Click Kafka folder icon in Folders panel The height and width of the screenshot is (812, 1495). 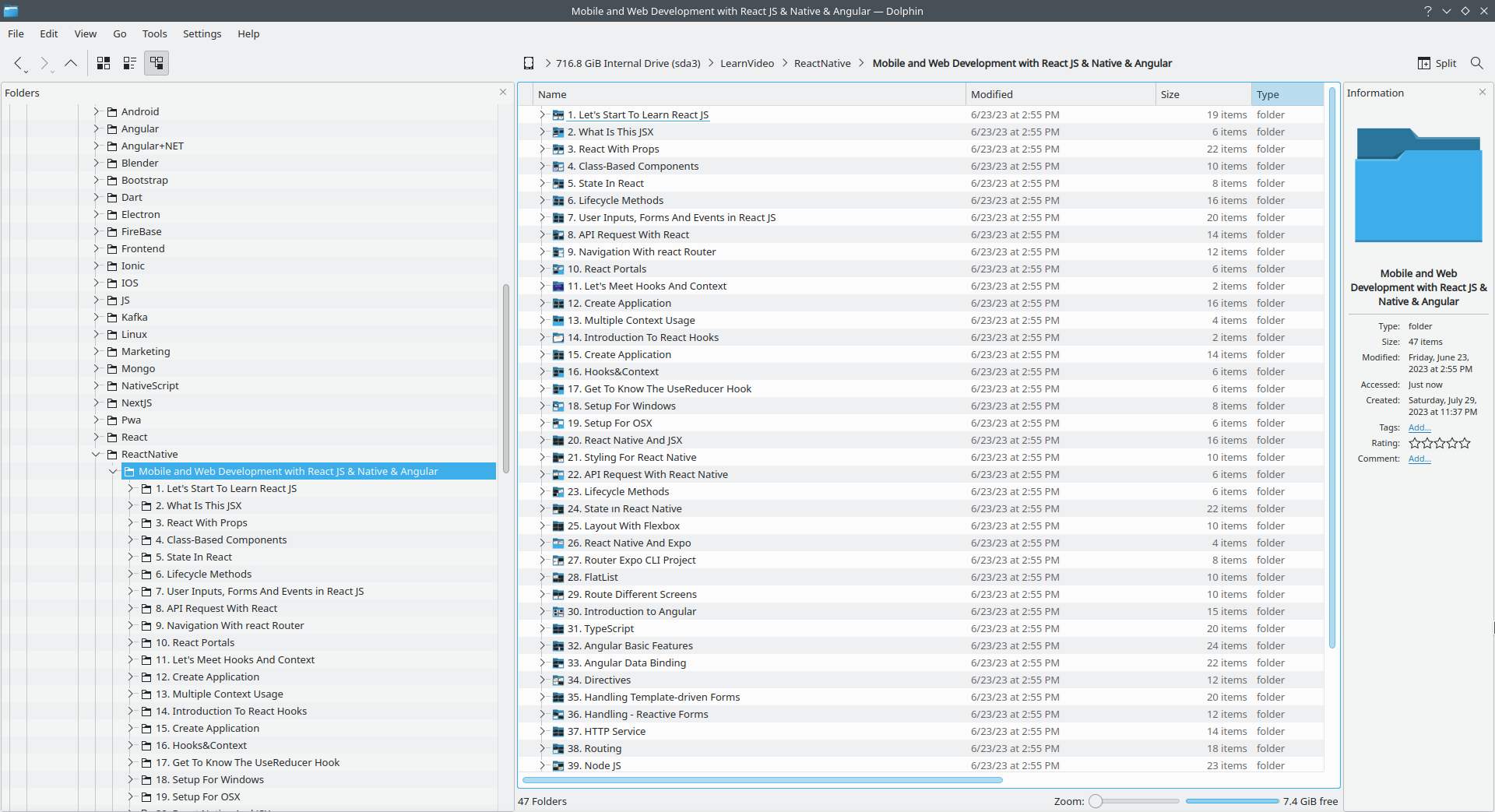tap(112, 318)
